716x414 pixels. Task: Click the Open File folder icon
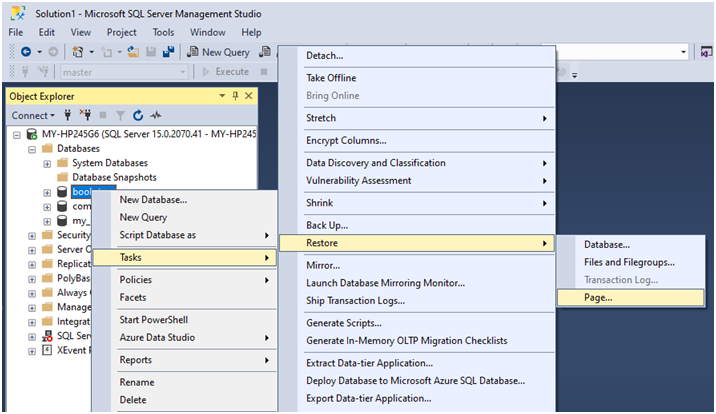click(133, 52)
